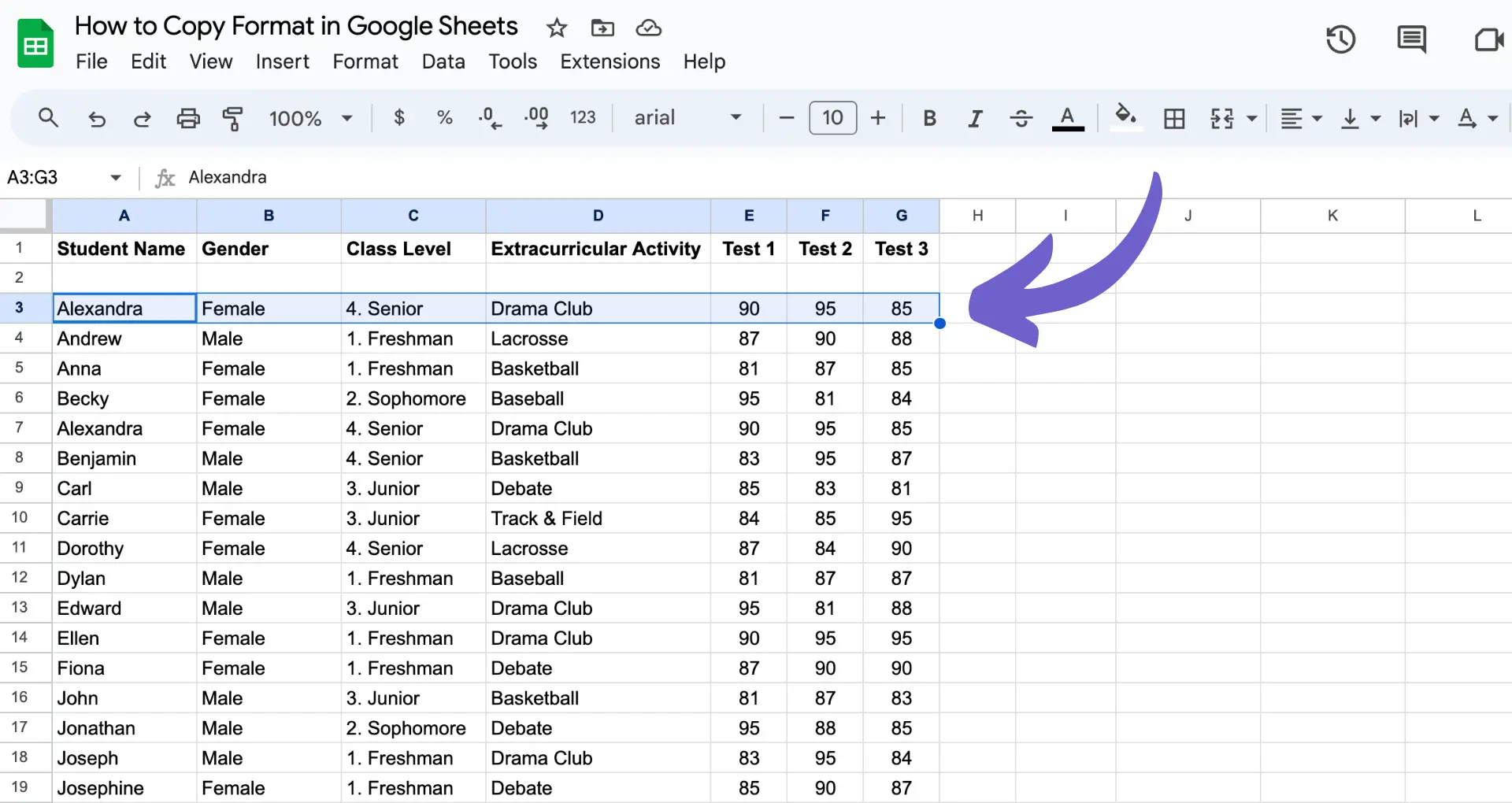
Task: Open comments history icon
Action: (x=1411, y=39)
